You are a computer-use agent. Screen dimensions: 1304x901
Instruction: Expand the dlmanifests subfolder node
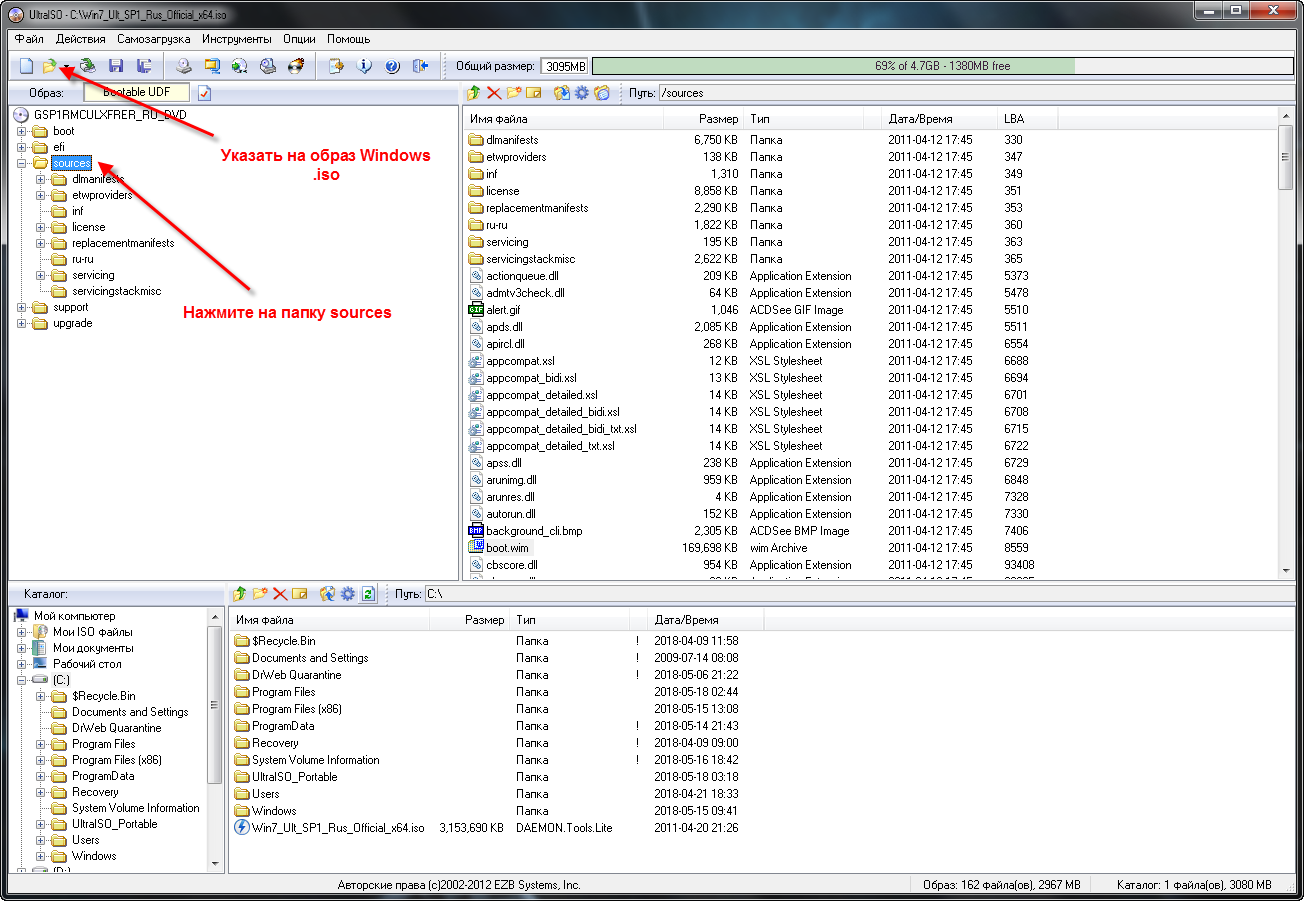pos(40,179)
